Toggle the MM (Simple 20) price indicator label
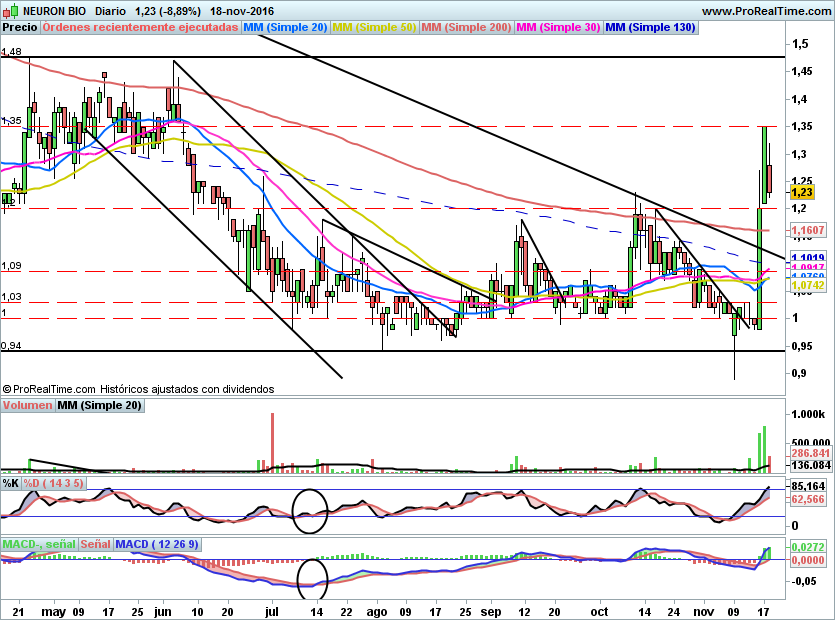The image size is (835, 620). click(285, 28)
